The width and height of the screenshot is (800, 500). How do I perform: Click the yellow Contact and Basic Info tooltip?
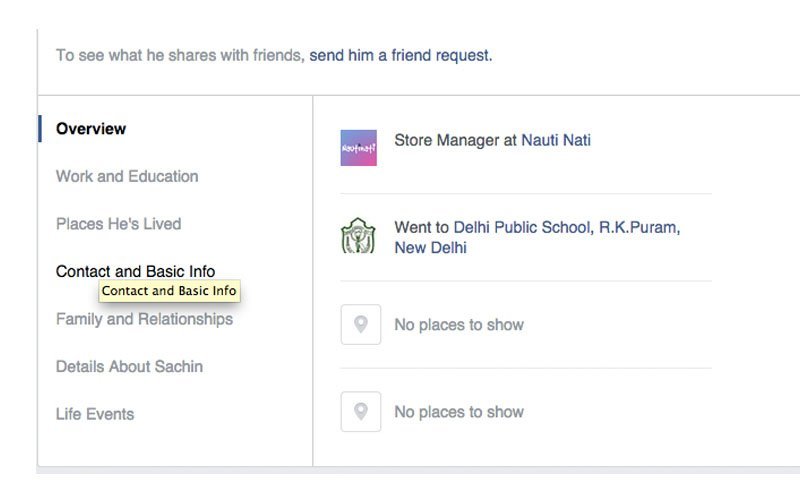click(169, 291)
